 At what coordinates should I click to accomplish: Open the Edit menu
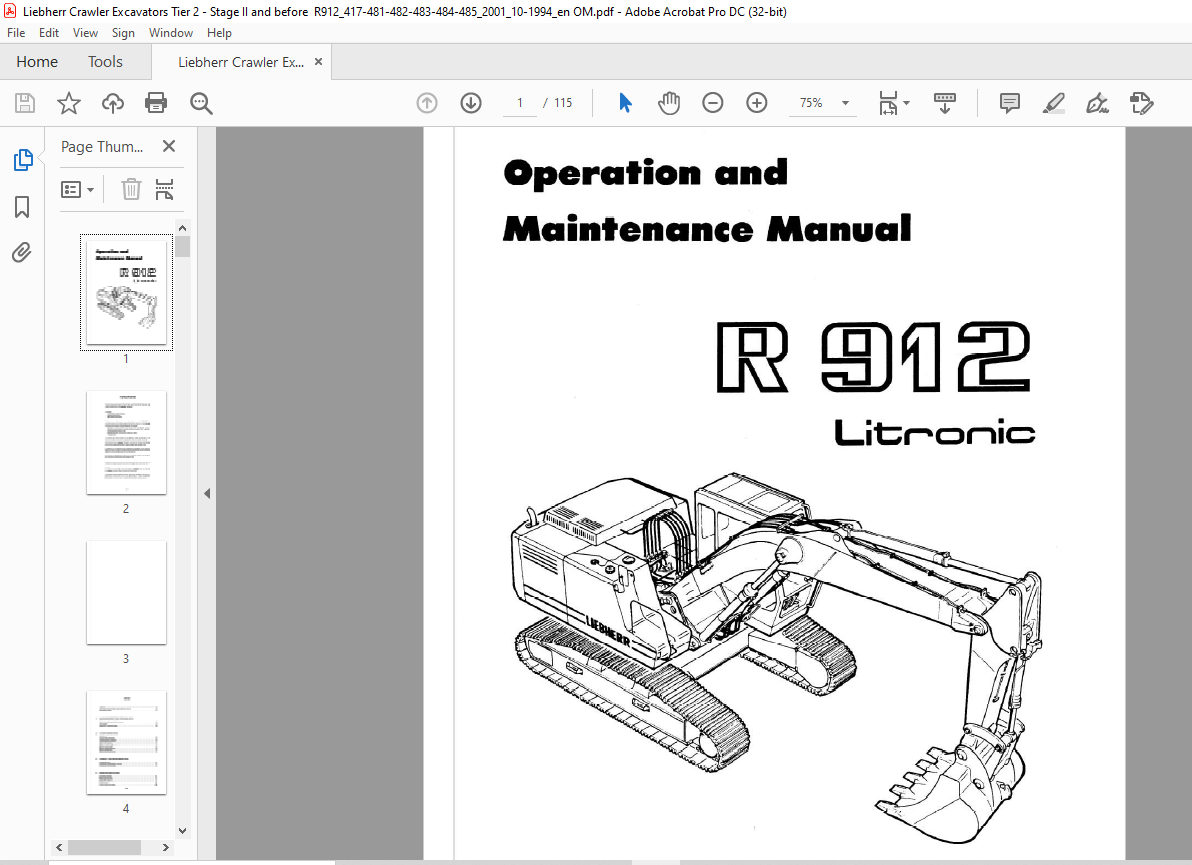(x=49, y=33)
